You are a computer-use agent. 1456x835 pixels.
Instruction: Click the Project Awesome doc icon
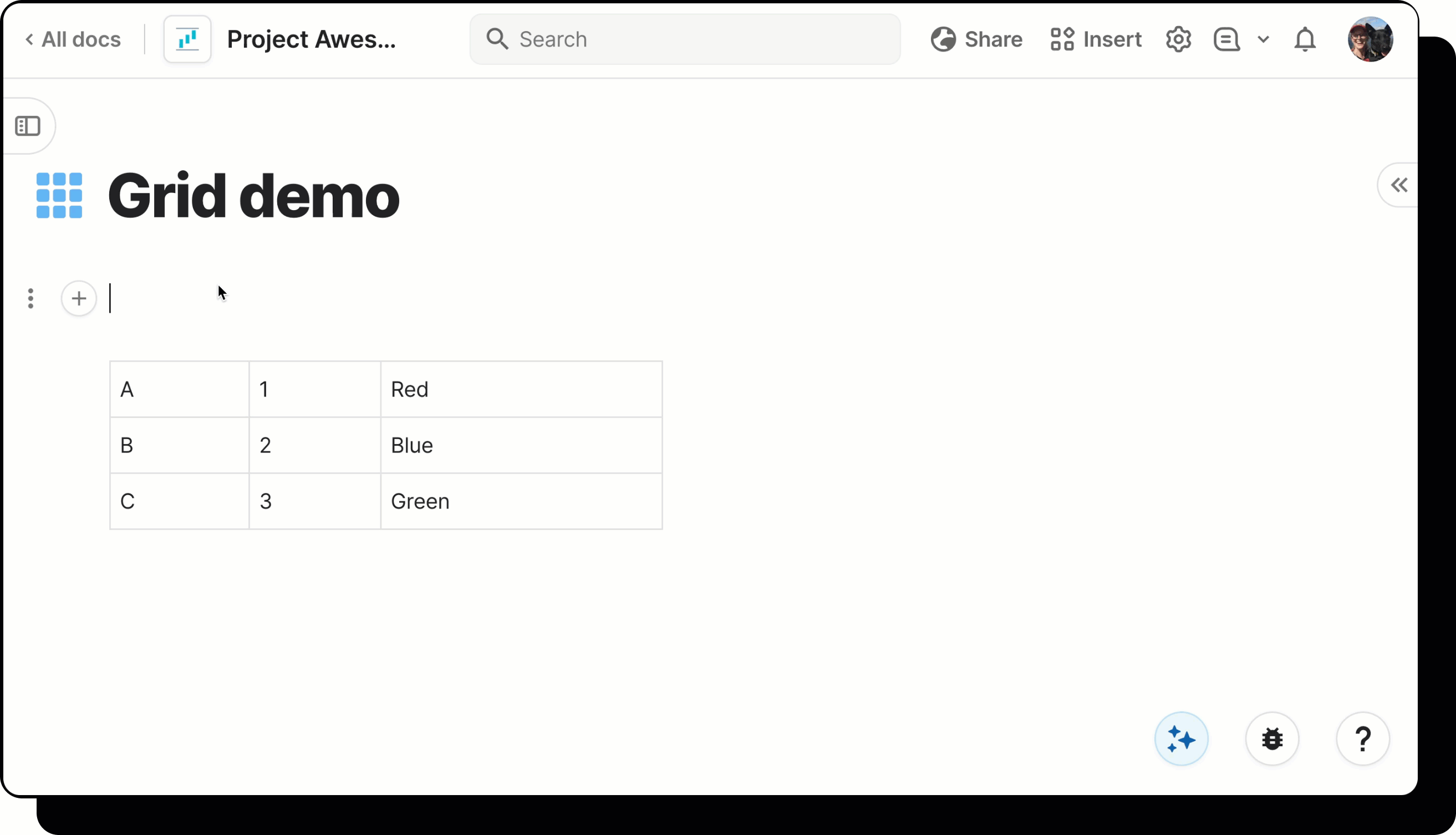[x=187, y=39]
